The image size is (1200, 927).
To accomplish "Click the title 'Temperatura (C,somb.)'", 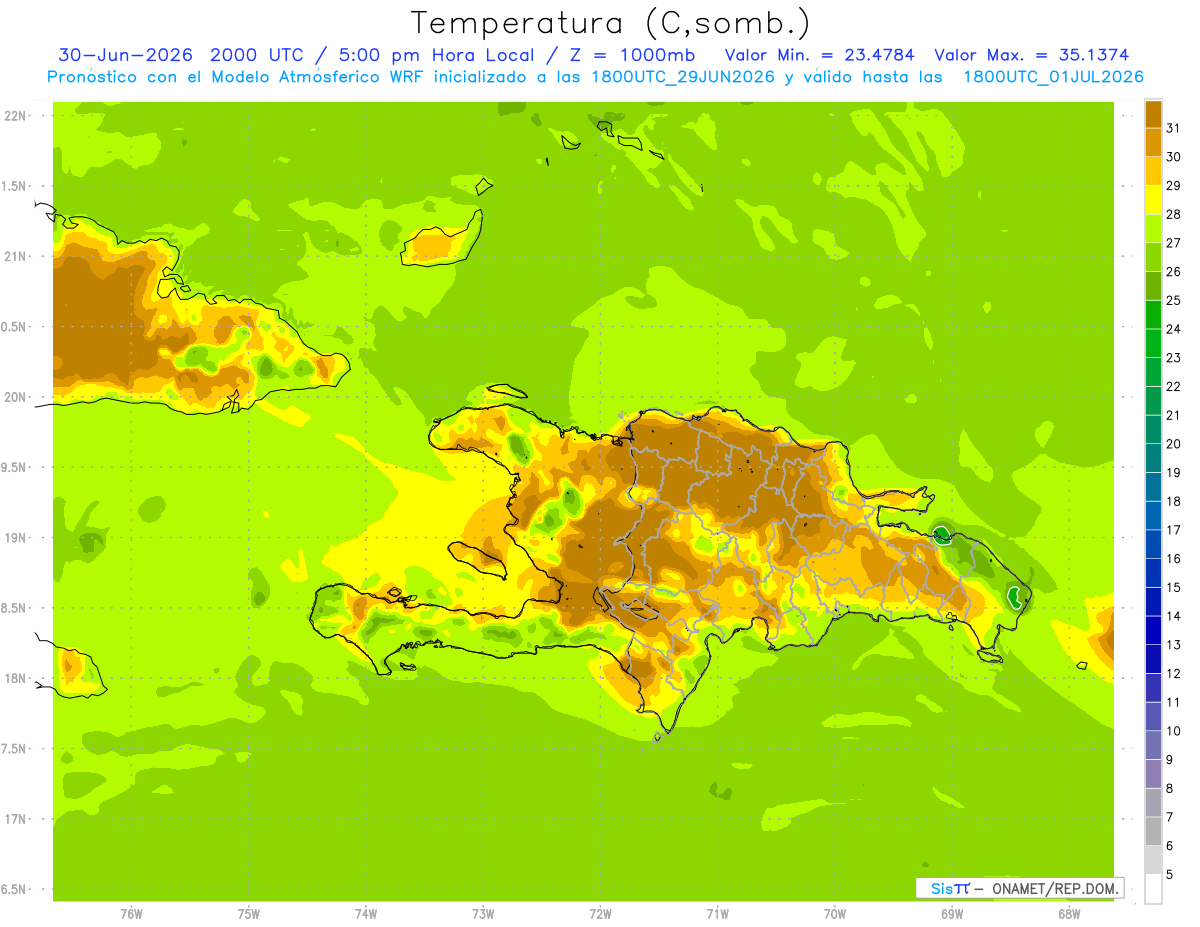I will [610, 22].
